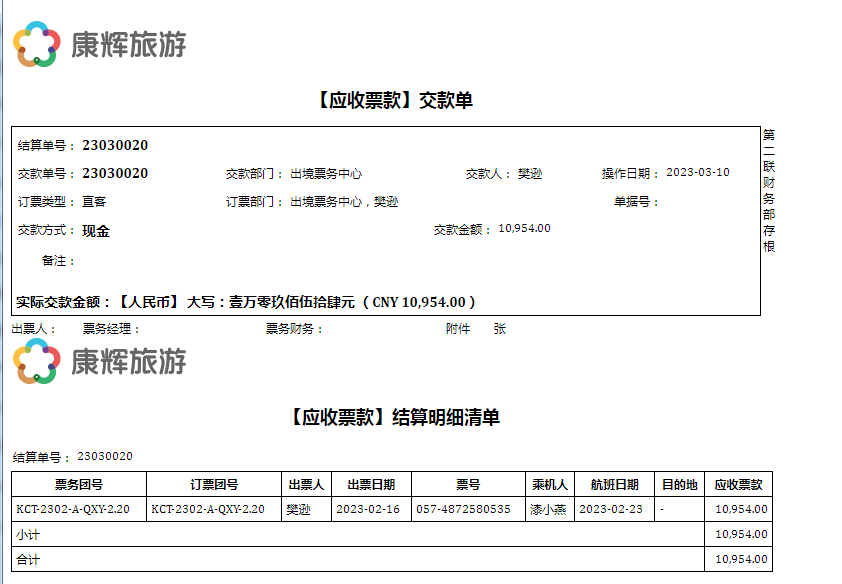The height and width of the screenshot is (584, 842).
Task: Click the 合计 row label
Action: pyautogui.click(x=27, y=559)
